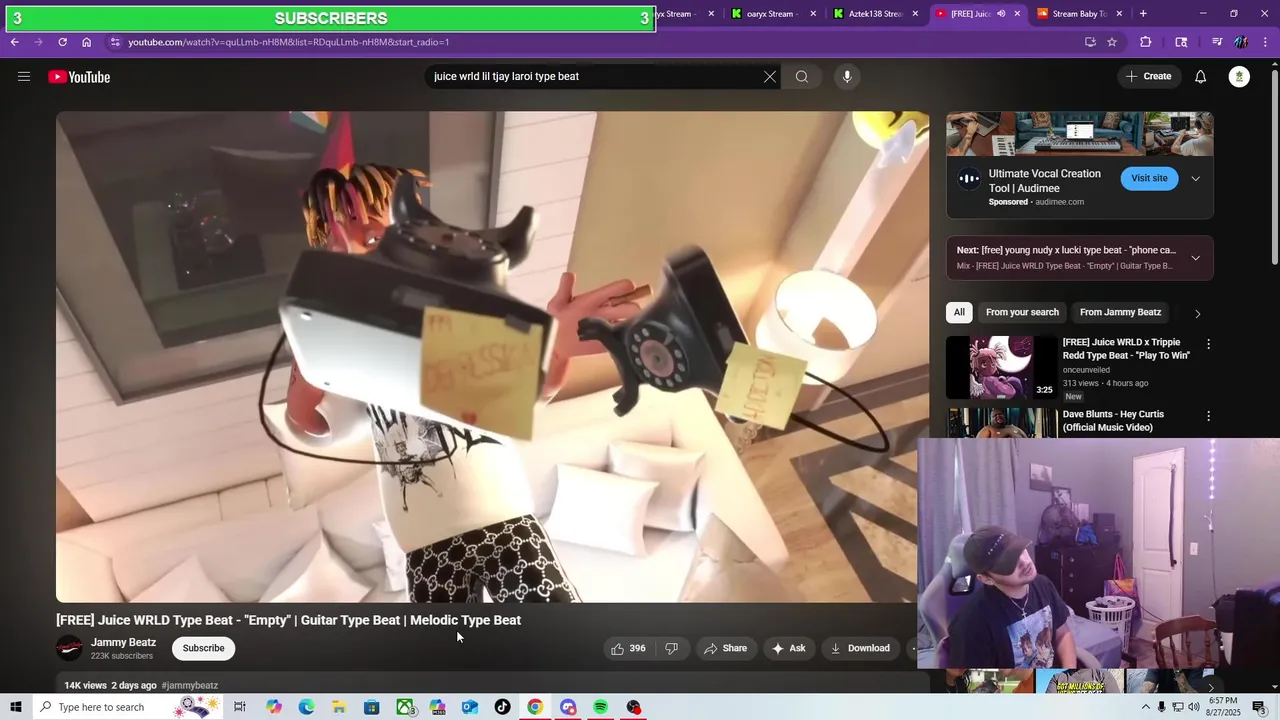Download the video
Screen dimensions: 1280x720
pos(860,648)
